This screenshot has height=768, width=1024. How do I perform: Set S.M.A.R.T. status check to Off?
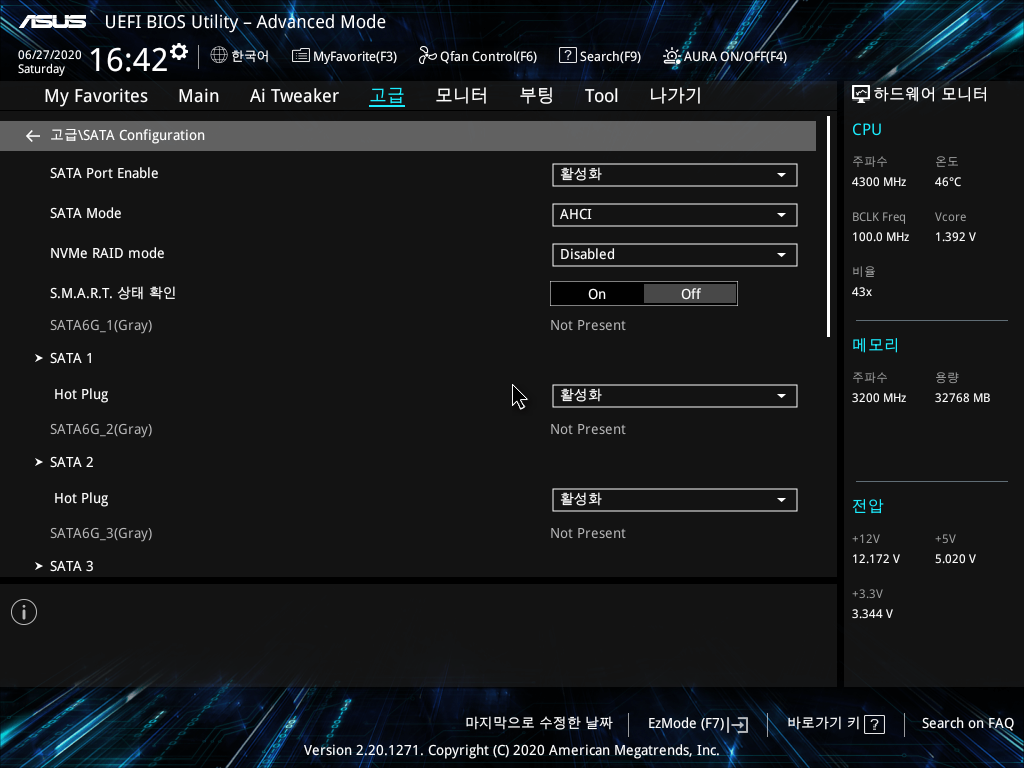point(690,294)
